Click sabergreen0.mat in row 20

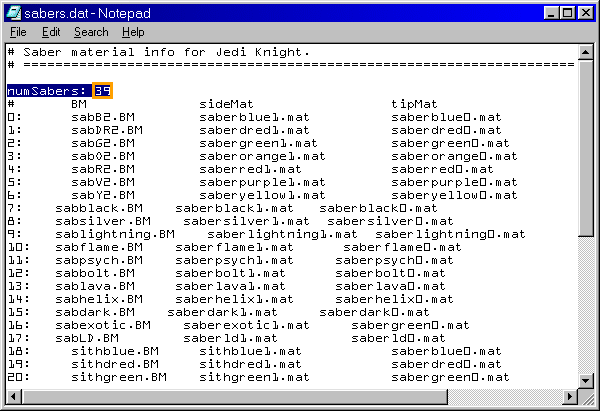pos(450,377)
